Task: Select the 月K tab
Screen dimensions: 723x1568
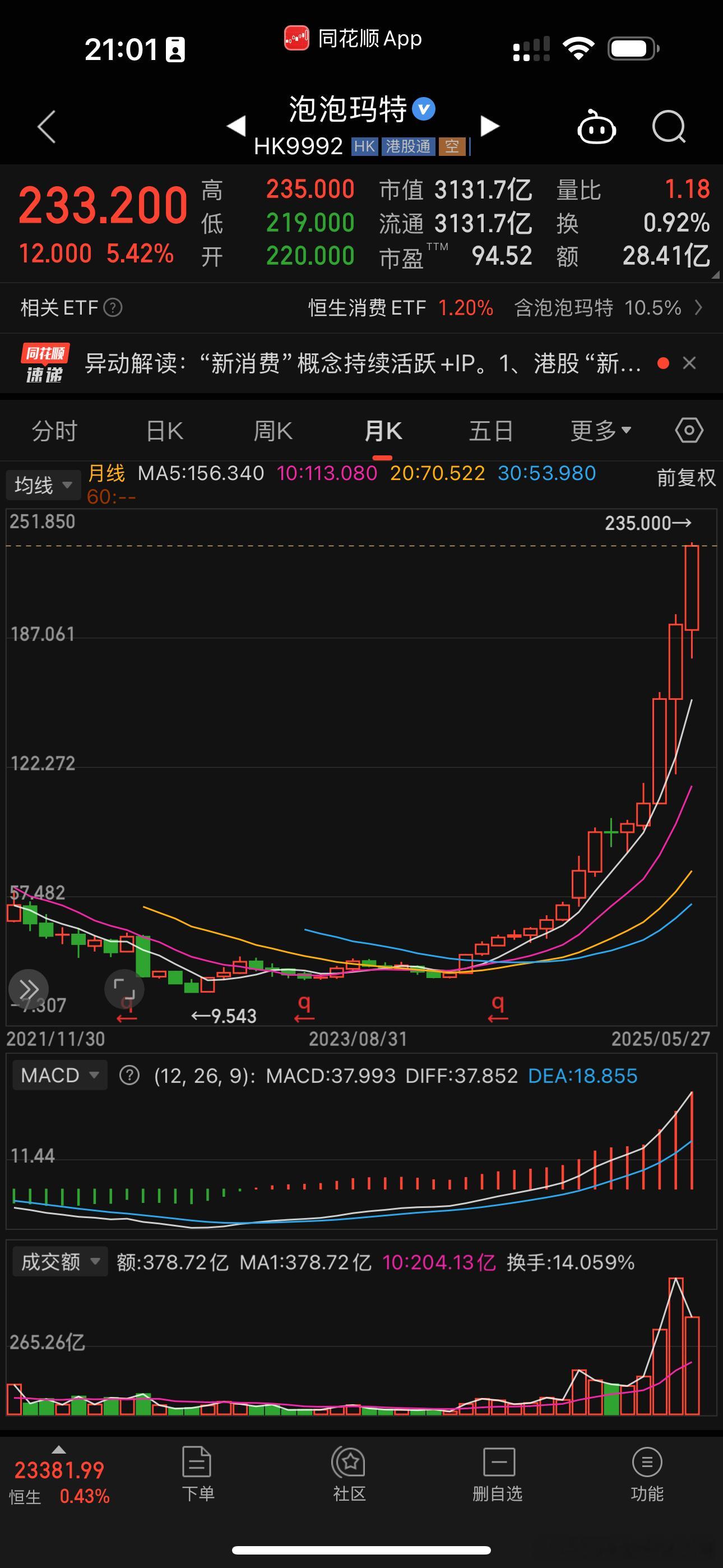Action: tap(383, 431)
